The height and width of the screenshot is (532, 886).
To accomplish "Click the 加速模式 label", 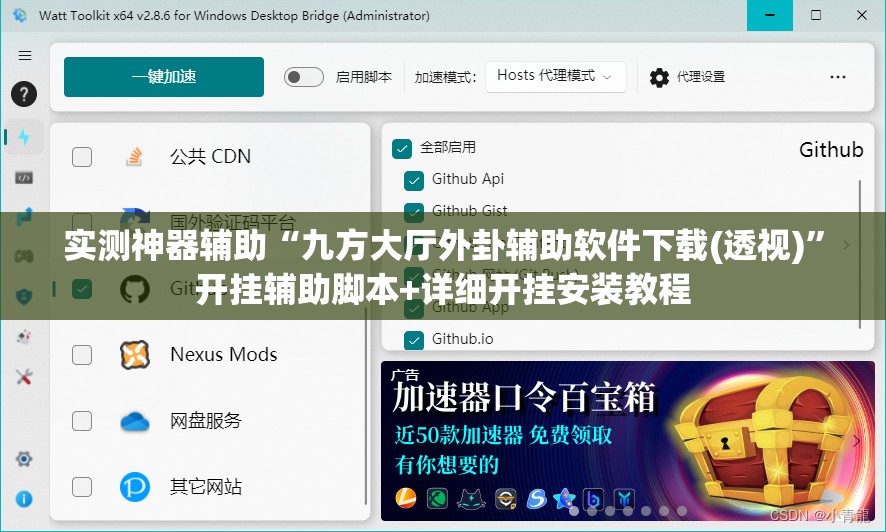I will click(445, 77).
